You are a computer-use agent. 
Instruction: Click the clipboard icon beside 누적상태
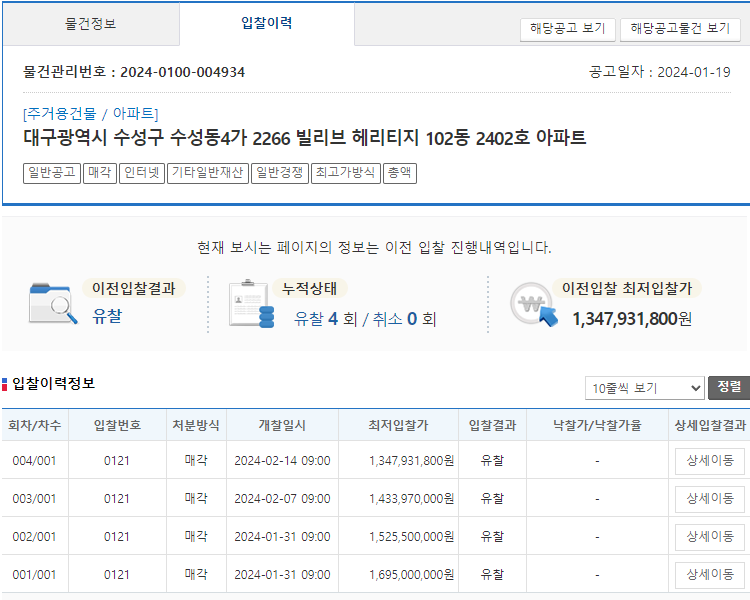(x=252, y=304)
